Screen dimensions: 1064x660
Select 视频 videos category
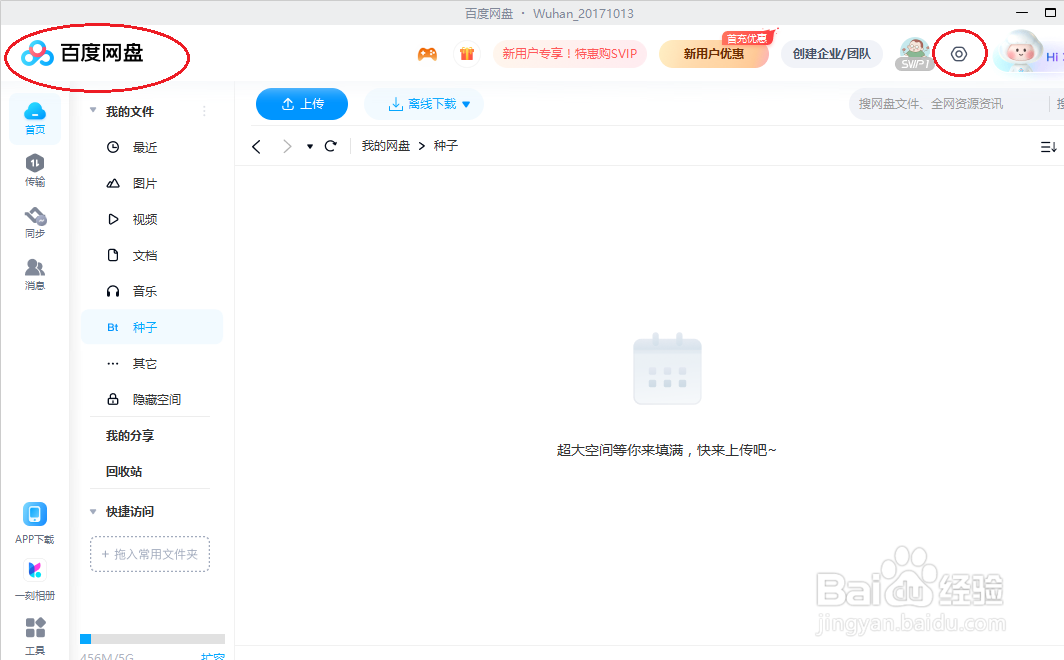[152, 219]
